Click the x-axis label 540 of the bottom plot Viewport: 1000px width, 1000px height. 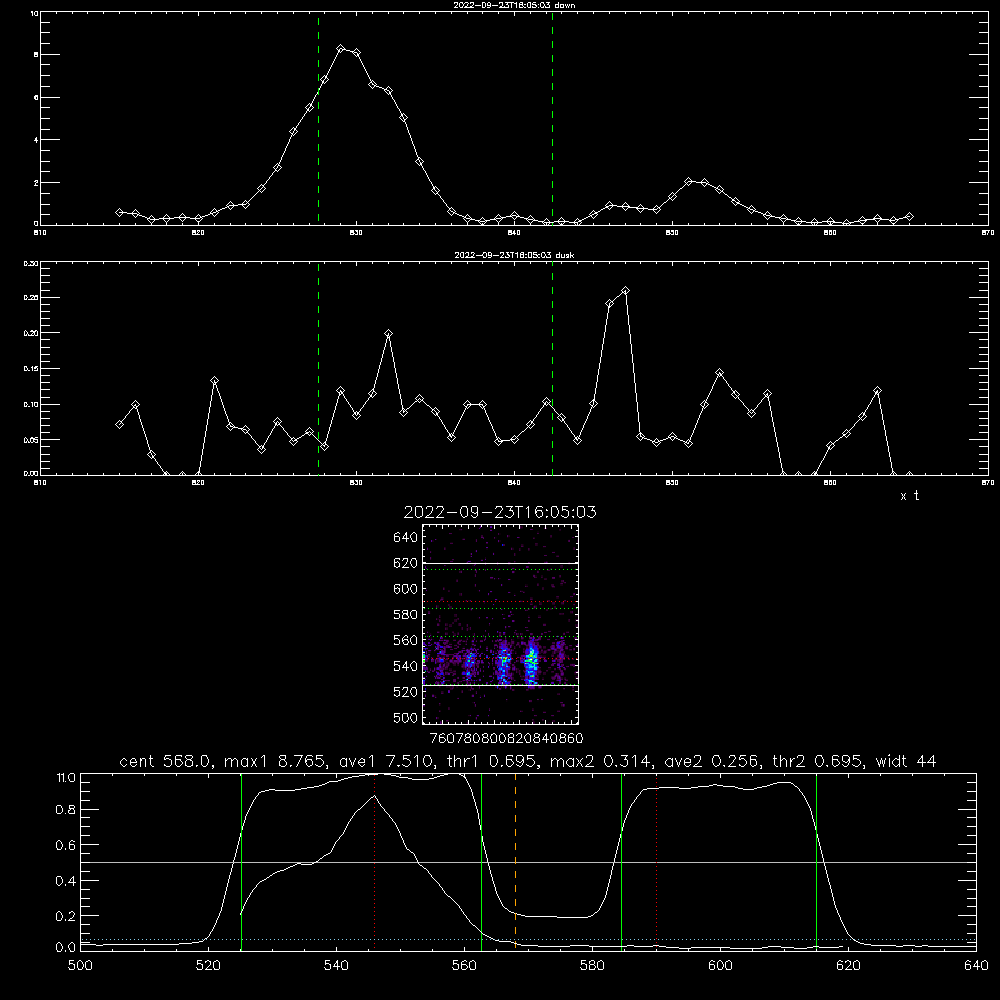click(x=336, y=966)
